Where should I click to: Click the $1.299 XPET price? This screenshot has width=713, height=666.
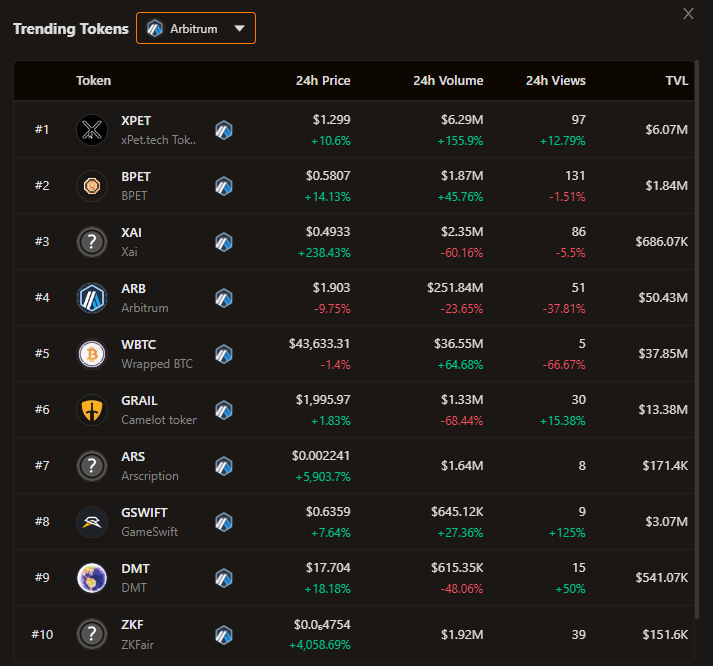(x=331, y=120)
